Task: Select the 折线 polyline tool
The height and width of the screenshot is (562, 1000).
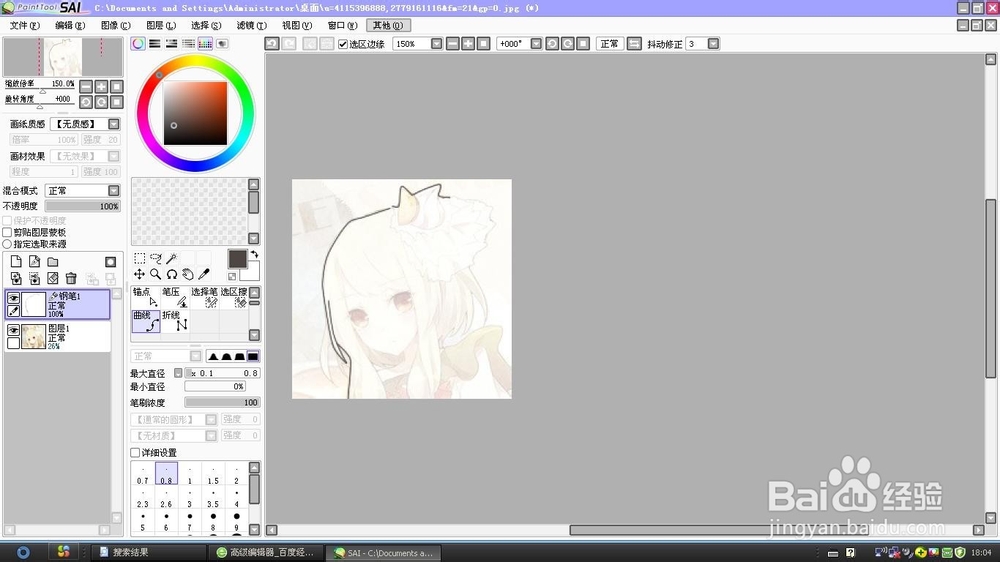Action: click(x=175, y=321)
